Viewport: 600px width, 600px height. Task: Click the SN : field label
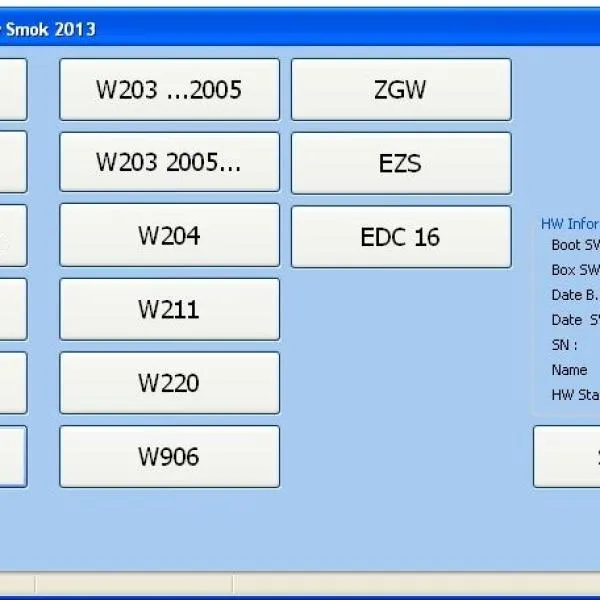pos(565,345)
